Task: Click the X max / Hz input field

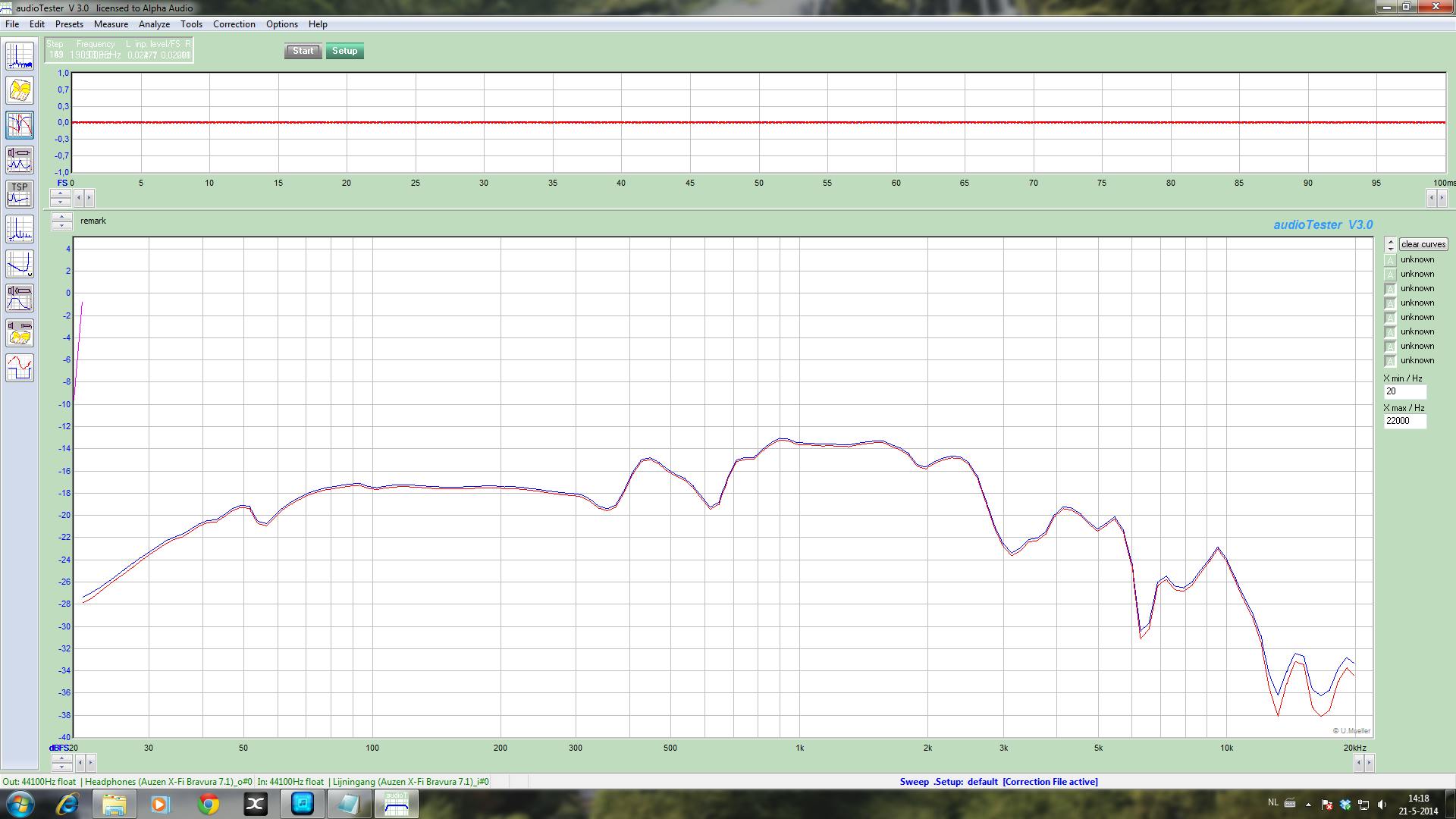Action: (x=1404, y=421)
